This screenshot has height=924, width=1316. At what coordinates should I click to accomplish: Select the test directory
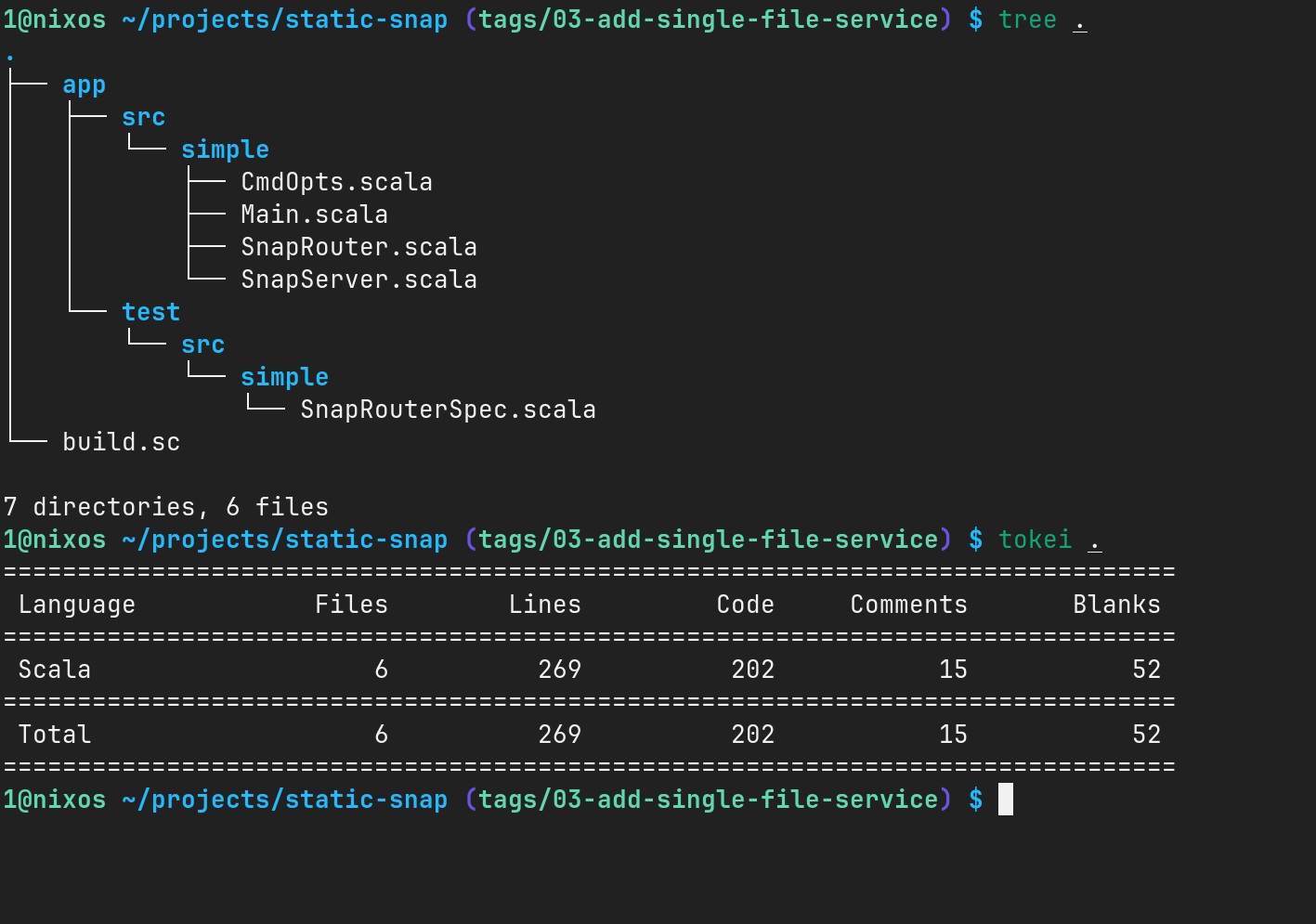[x=150, y=312]
